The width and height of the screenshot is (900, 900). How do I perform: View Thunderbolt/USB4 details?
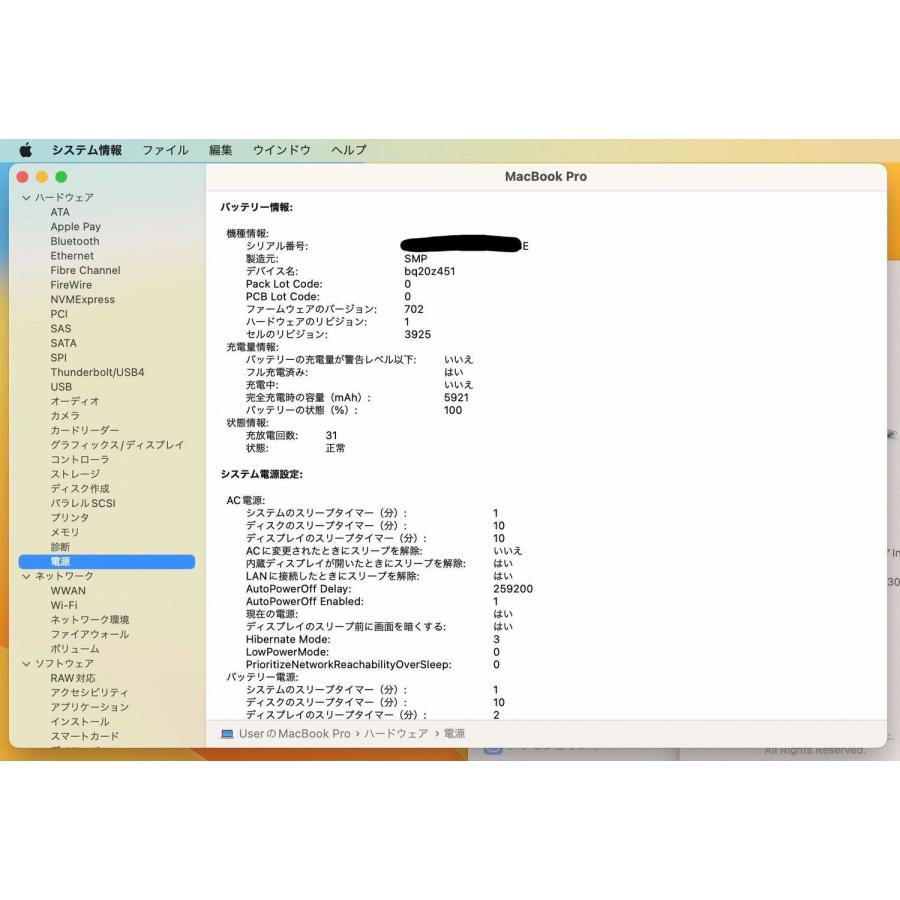[99, 371]
